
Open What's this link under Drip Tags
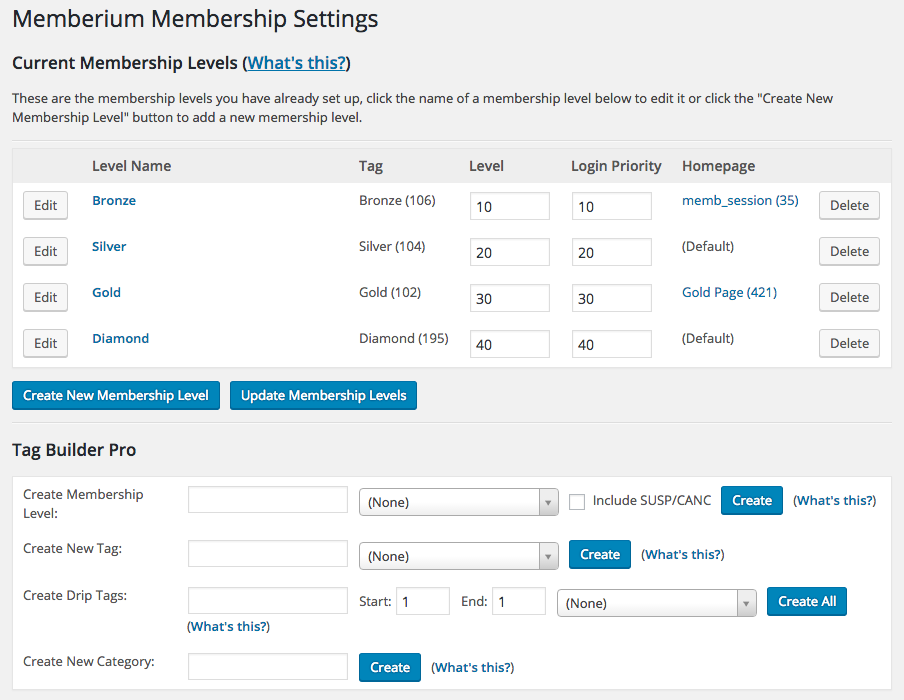tap(228, 627)
